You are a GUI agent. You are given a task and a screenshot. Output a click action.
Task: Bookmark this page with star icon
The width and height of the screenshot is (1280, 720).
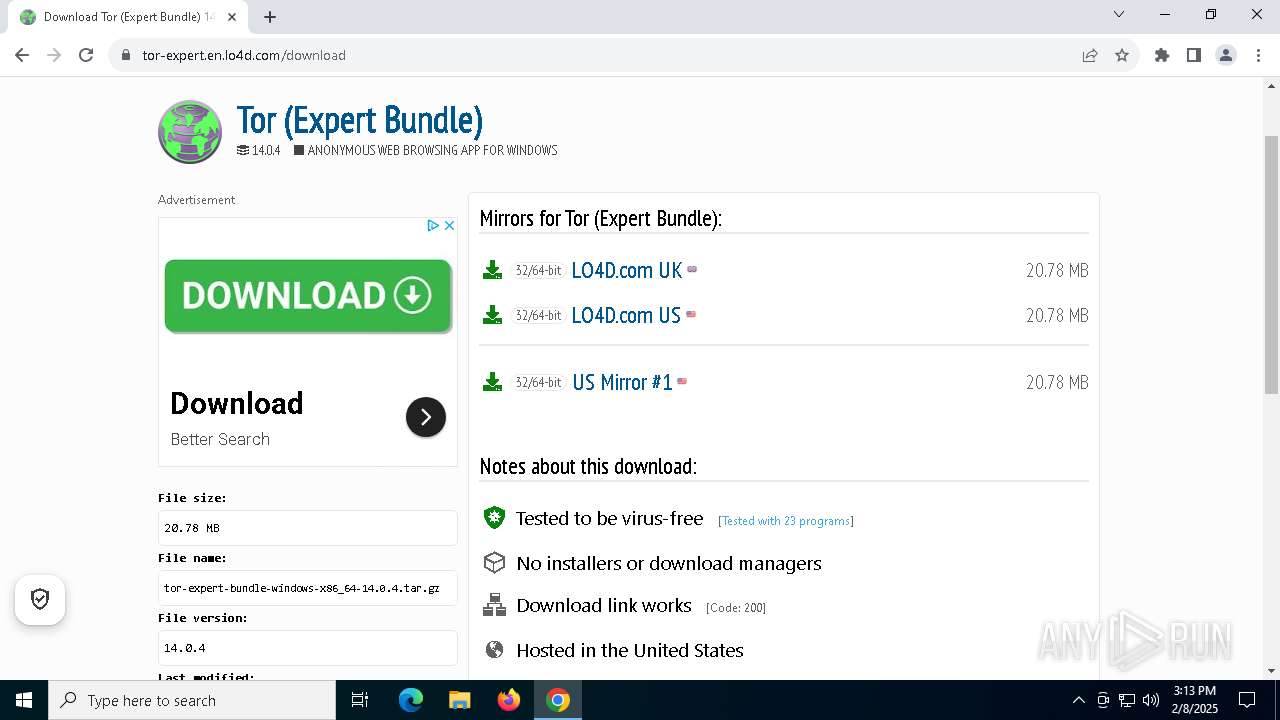point(1122,55)
